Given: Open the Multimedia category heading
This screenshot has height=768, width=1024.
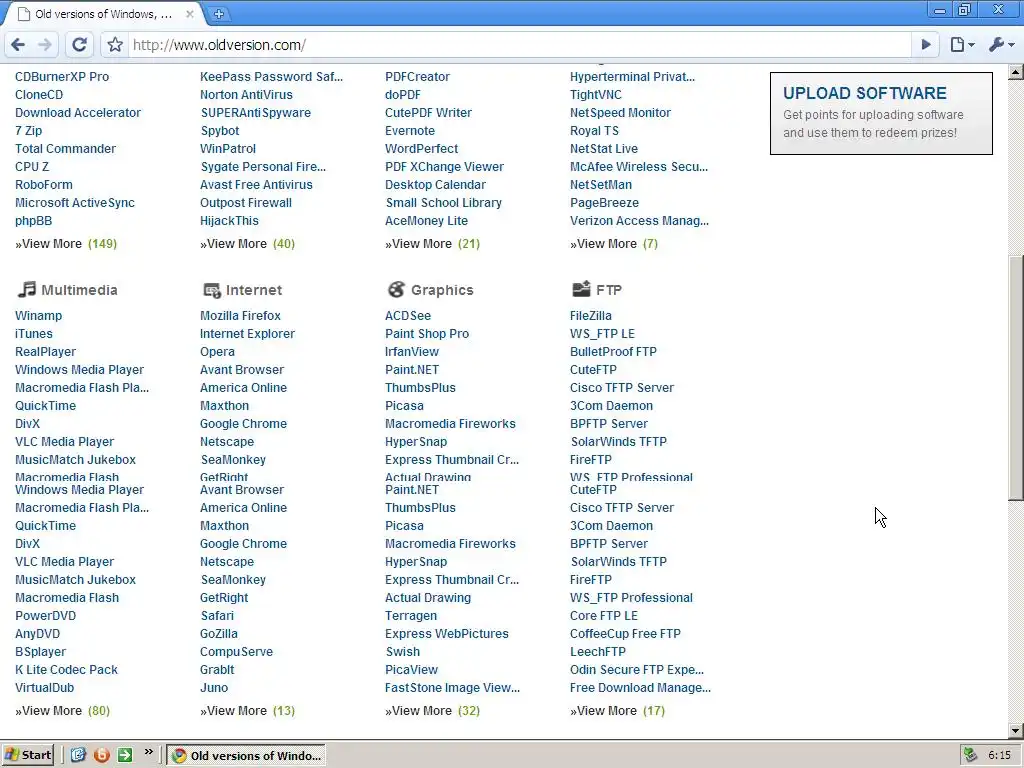Looking at the screenshot, I should 79,290.
